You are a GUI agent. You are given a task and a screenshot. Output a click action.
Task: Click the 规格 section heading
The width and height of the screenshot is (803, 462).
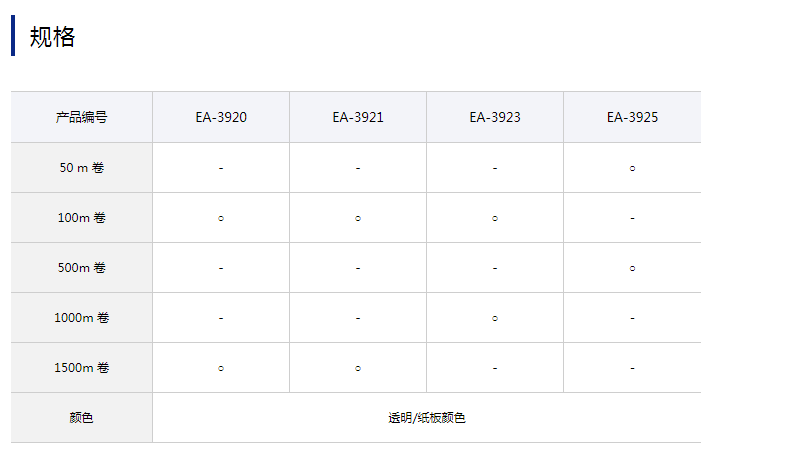pyautogui.click(x=52, y=37)
